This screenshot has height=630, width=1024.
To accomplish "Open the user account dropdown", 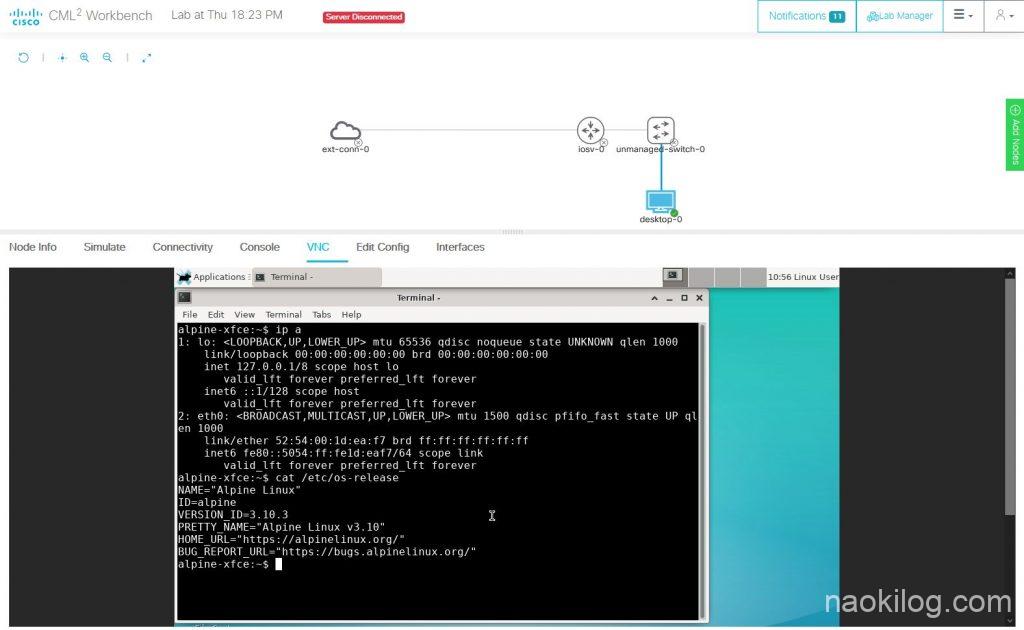I will (1004, 15).
